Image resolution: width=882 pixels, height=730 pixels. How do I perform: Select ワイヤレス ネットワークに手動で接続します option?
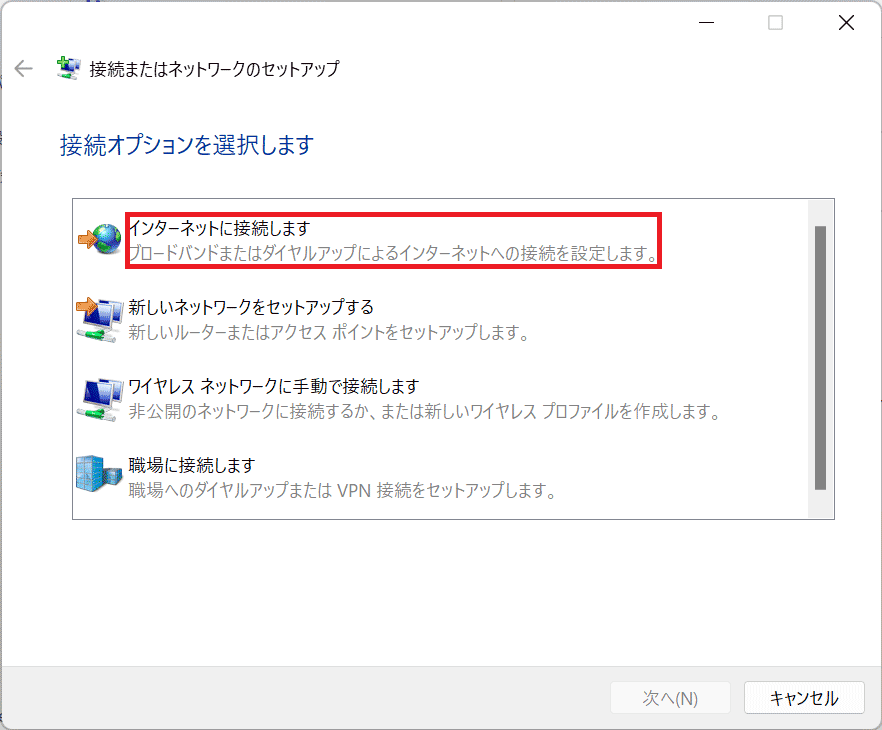(x=273, y=386)
